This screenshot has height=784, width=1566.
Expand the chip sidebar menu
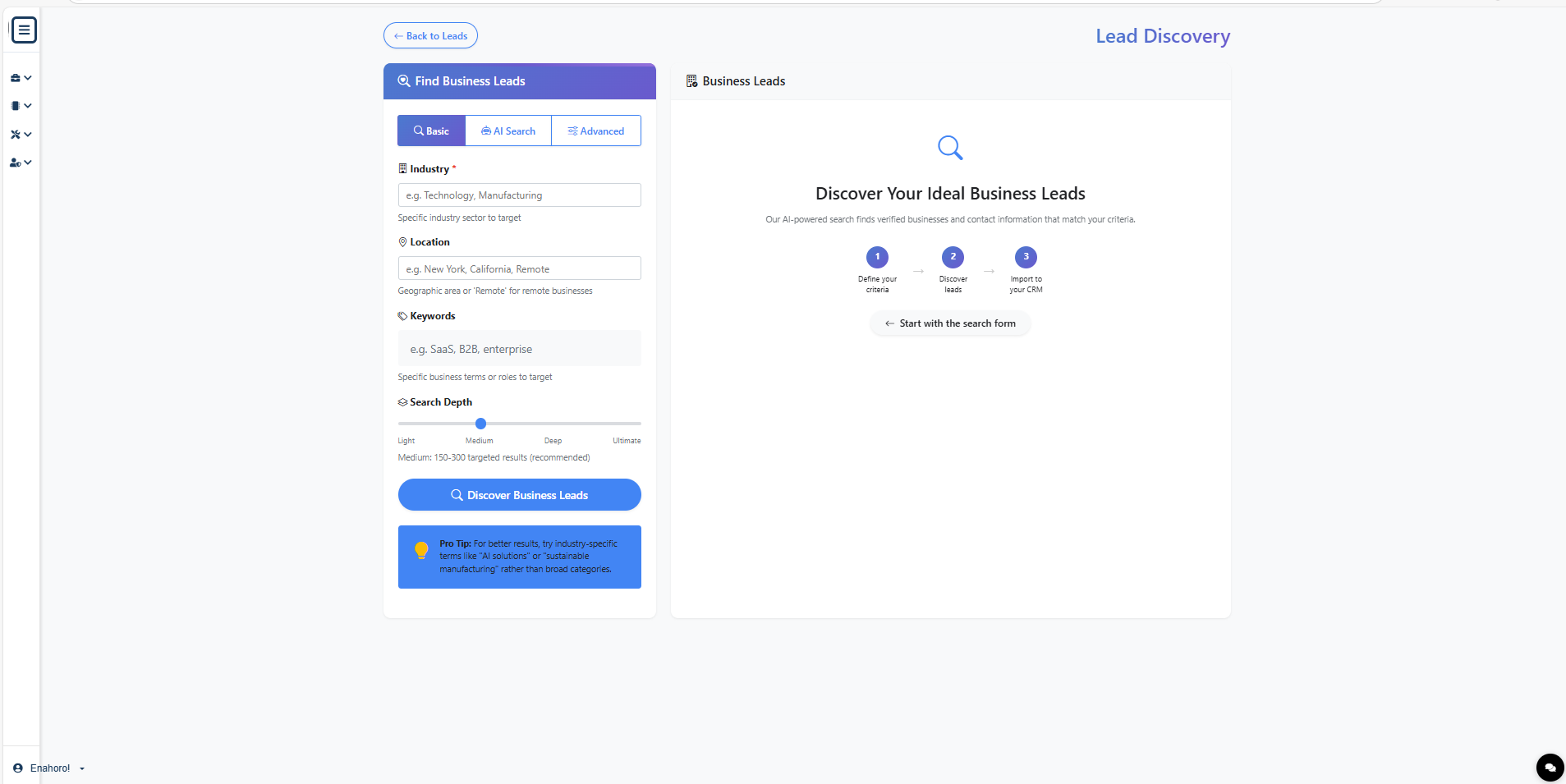pyautogui.click(x=21, y=106)
